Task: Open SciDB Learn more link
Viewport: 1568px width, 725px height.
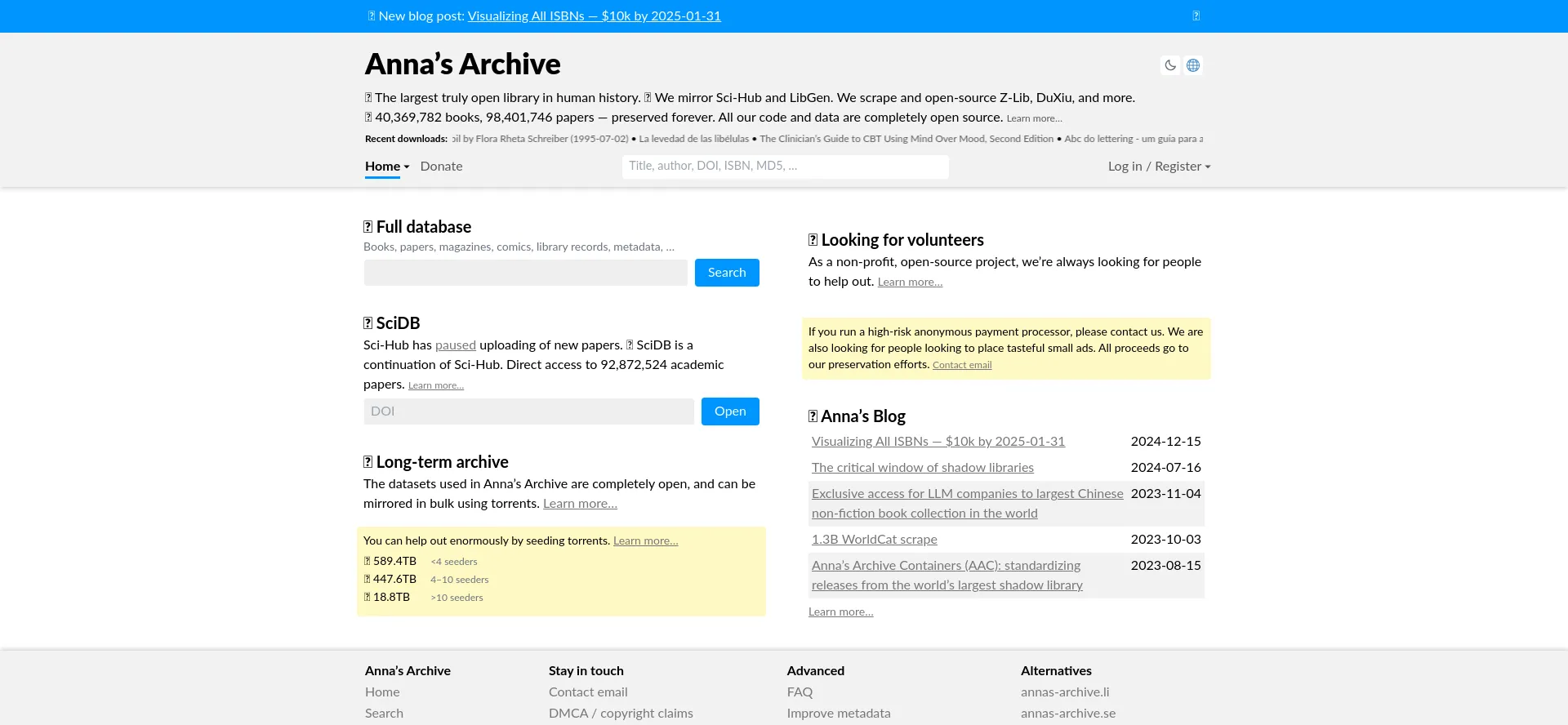Action: click(436, 385)
